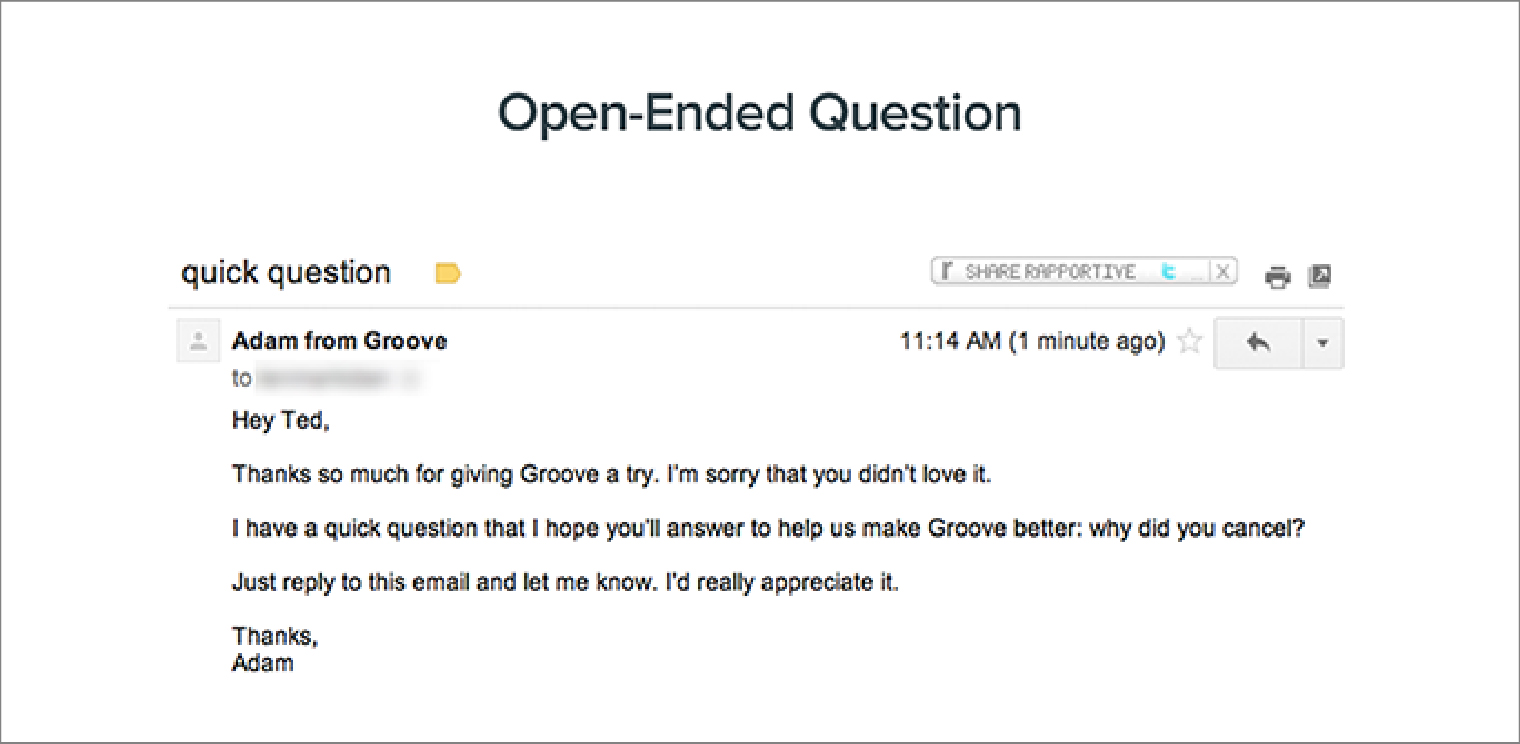This screenshot has width=1520, height=744.
Task: Select the greeting line 'Hey Ted,'
Action: pos(278,421)
